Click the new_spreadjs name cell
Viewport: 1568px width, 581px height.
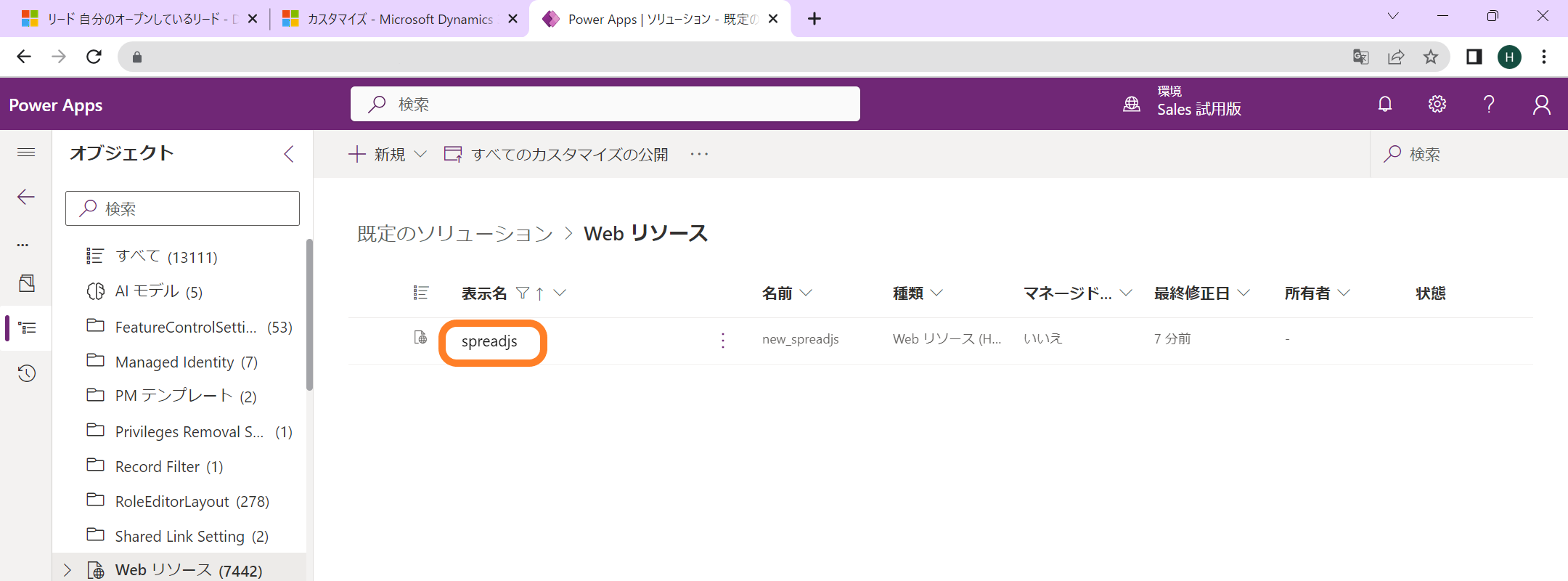[801, 339]
